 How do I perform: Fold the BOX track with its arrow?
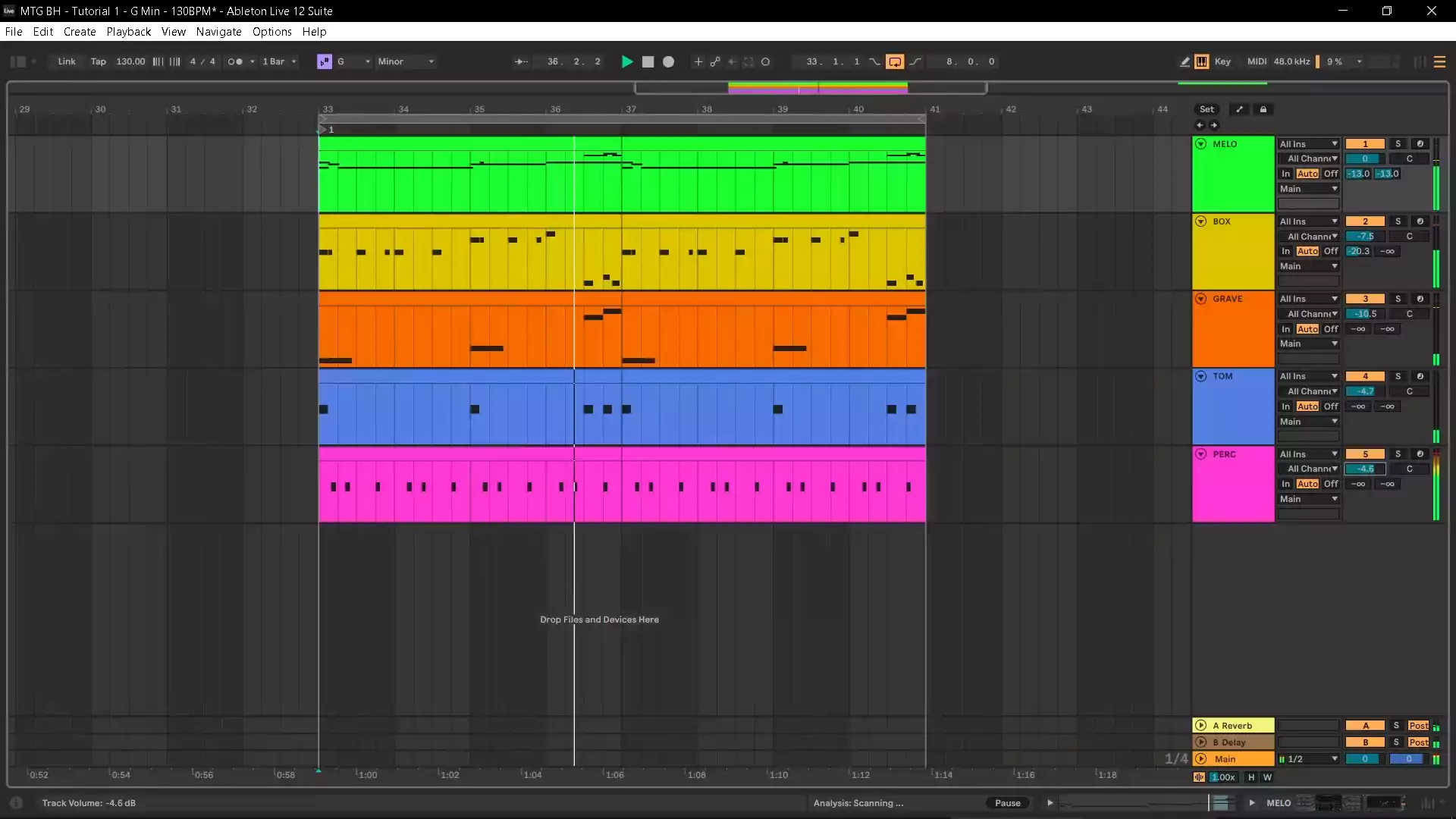click(x=1201, y=221)
